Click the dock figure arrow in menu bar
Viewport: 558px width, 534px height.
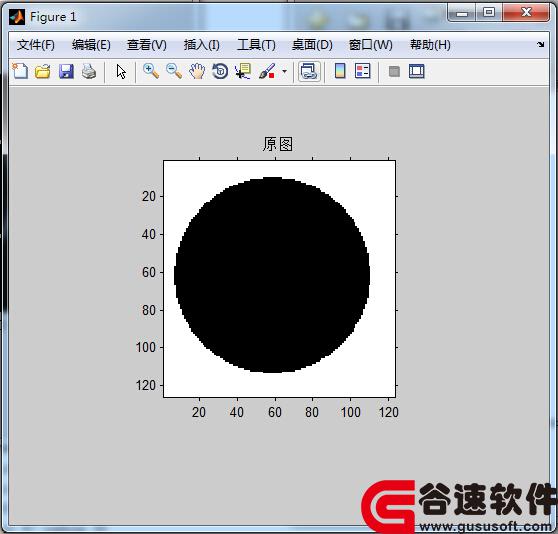[541, 44]
